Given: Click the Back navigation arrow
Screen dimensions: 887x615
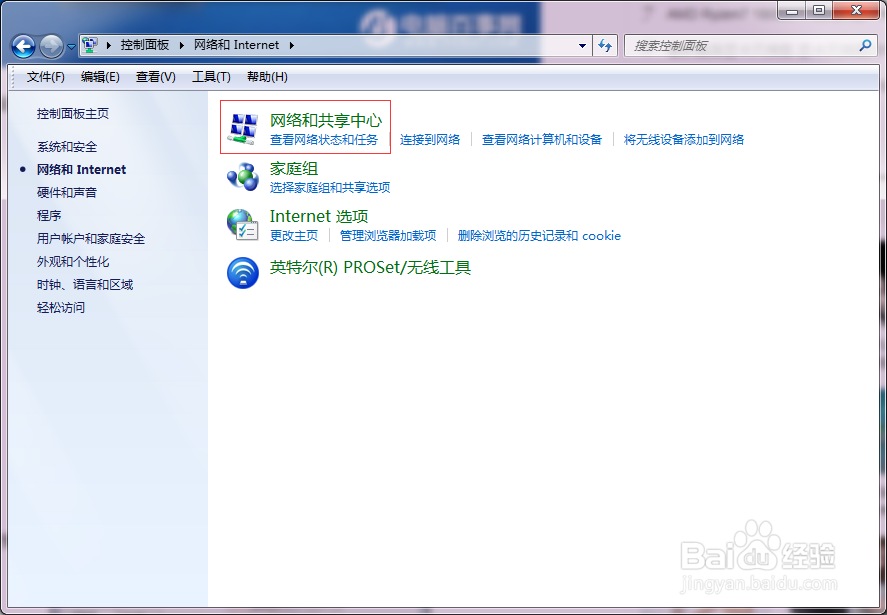Looking at the screenshot, I should click(x=24, y=46).
